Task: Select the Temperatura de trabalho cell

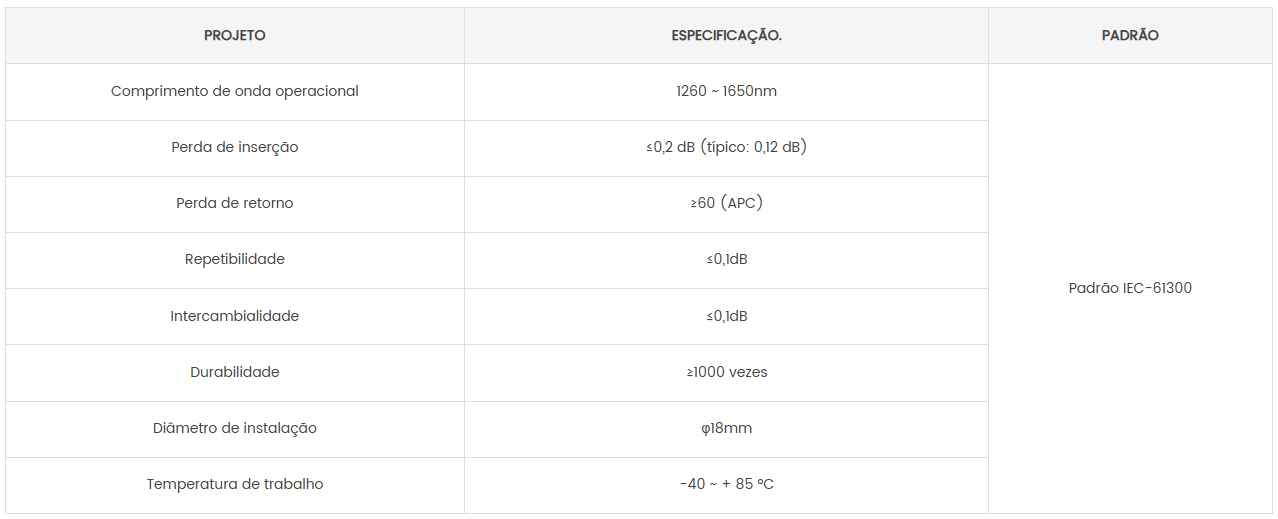Action: (x=235, y=484)
